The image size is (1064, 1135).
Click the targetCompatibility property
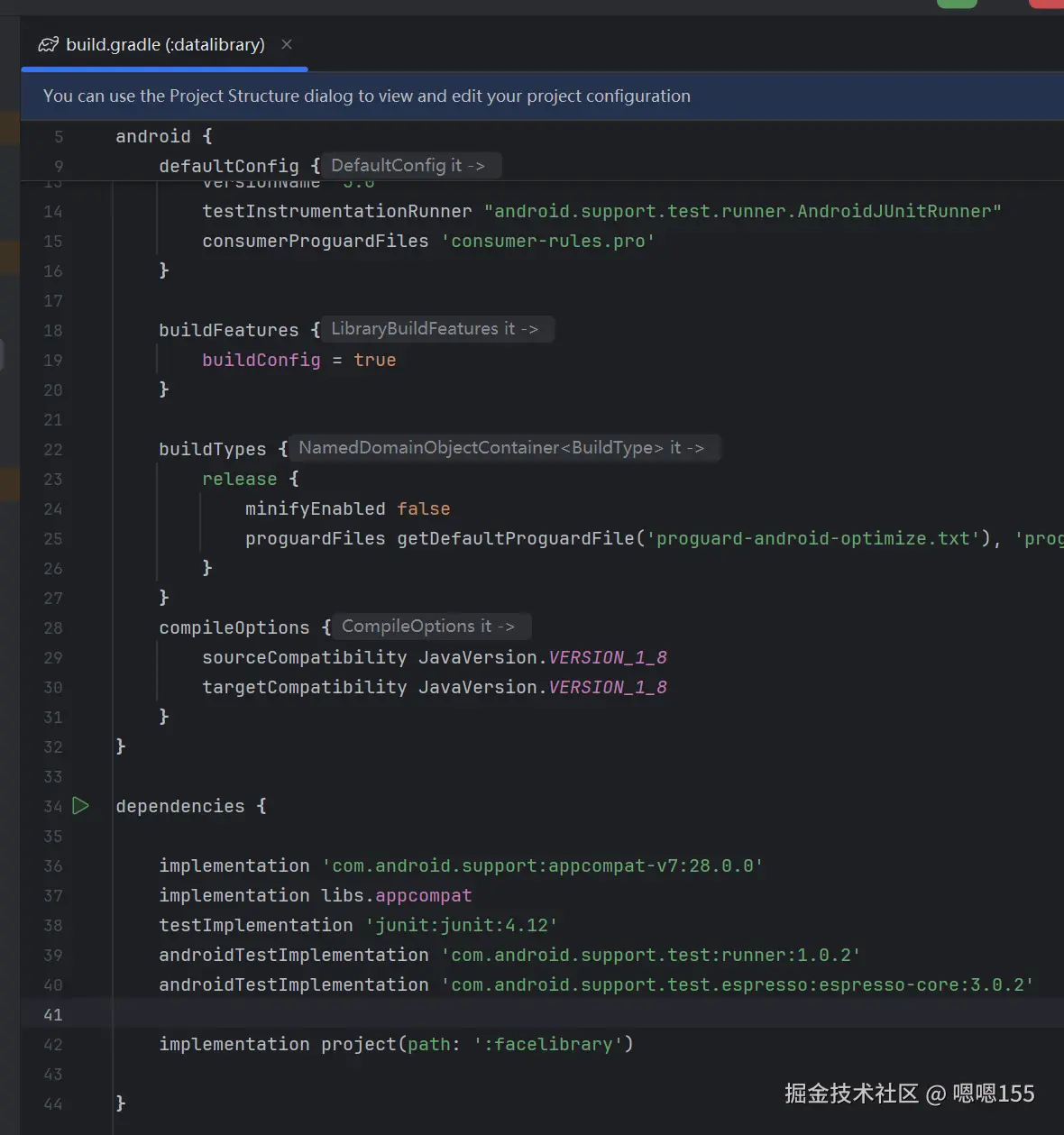305,687
